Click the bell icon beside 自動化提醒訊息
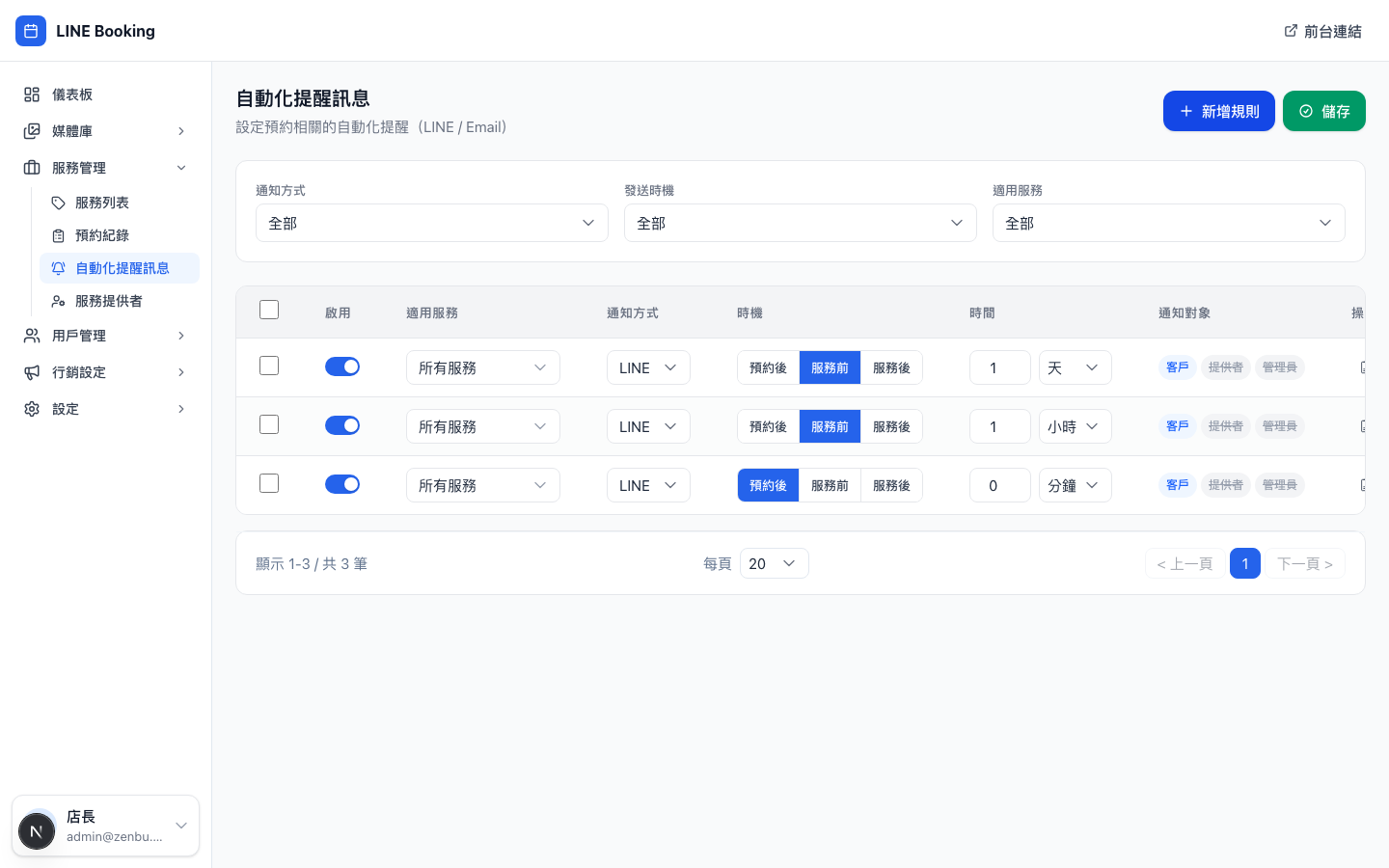This screenshot has height=868, width=1389. click(59, 268)
